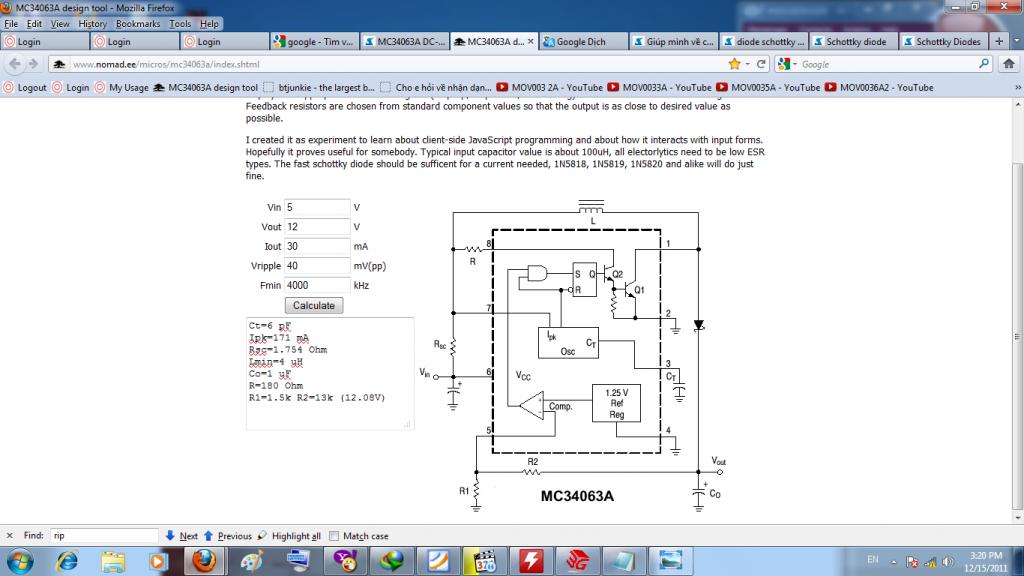Open the Edit menu
Viewport: 1024px width, 576px height.
pyautogui.click(x=34, y=24)
